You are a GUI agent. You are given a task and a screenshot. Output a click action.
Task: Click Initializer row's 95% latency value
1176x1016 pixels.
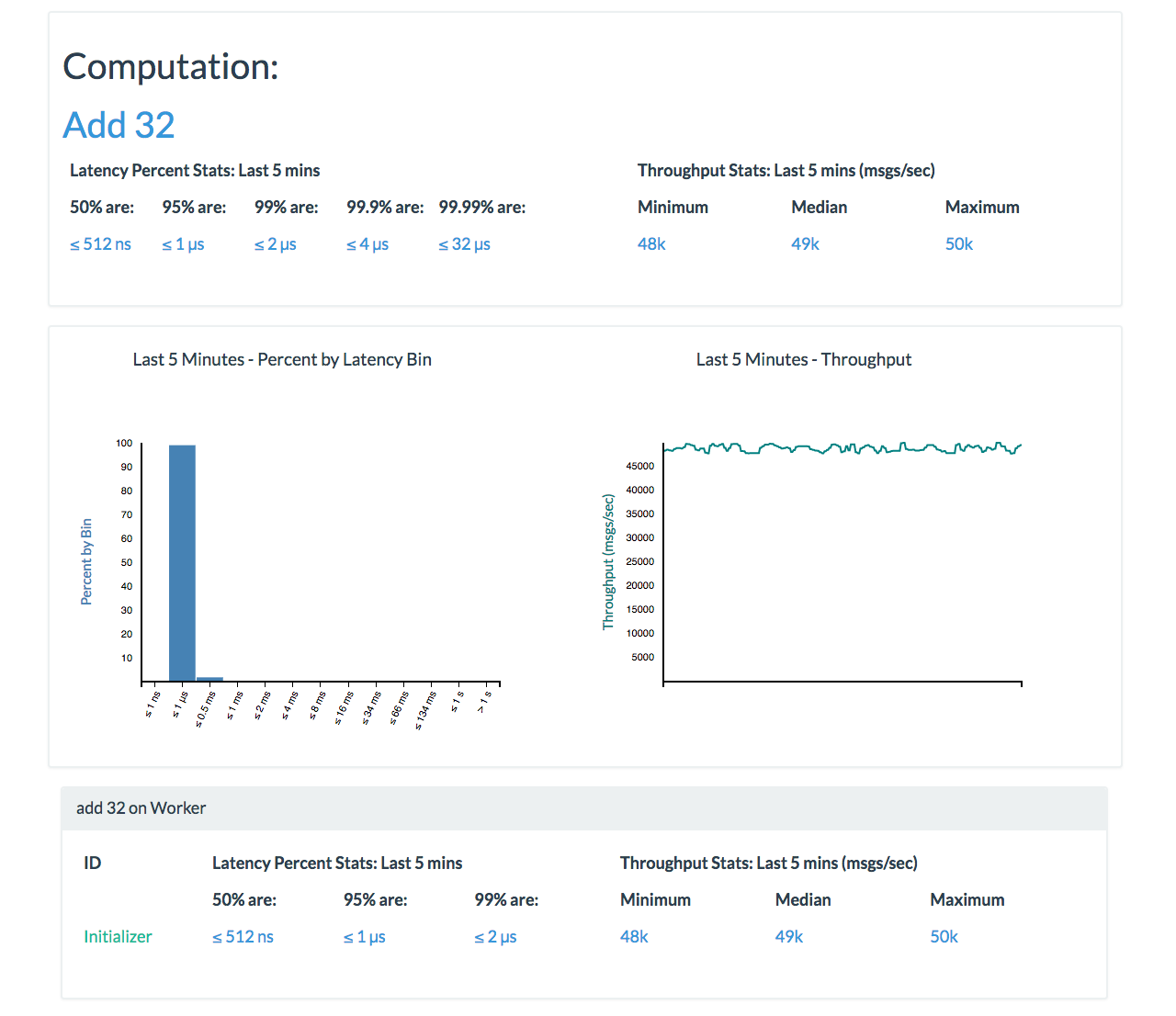coord(364,937)
